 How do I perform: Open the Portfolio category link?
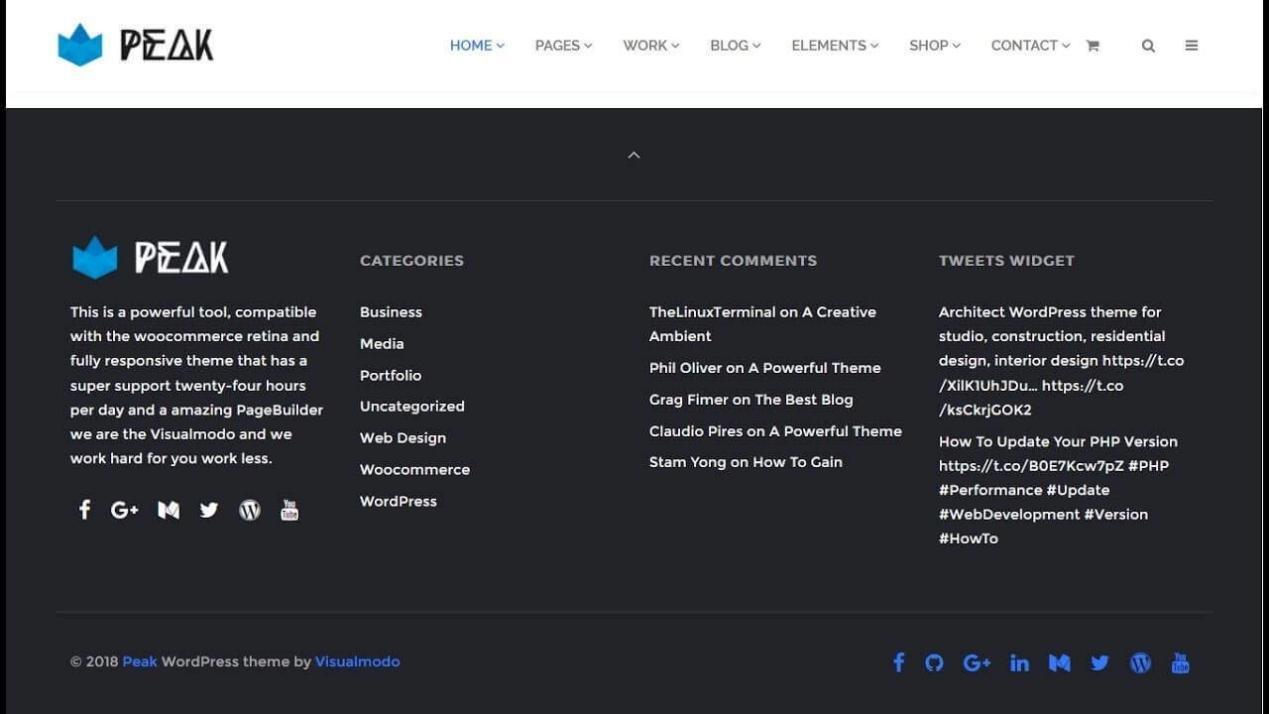click(390, 376)
